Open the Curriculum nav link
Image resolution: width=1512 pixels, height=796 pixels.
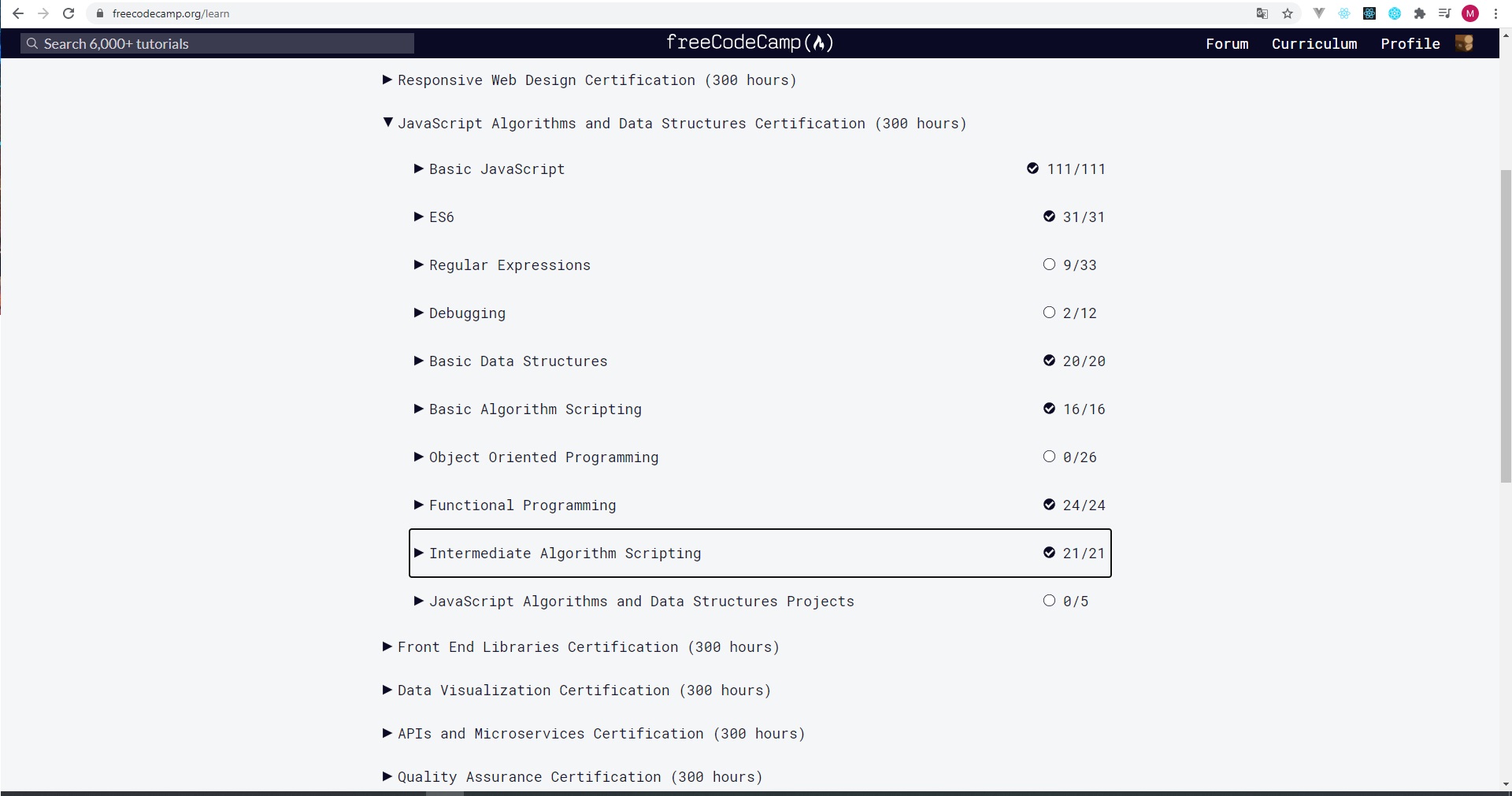[x=1314, y=44]
